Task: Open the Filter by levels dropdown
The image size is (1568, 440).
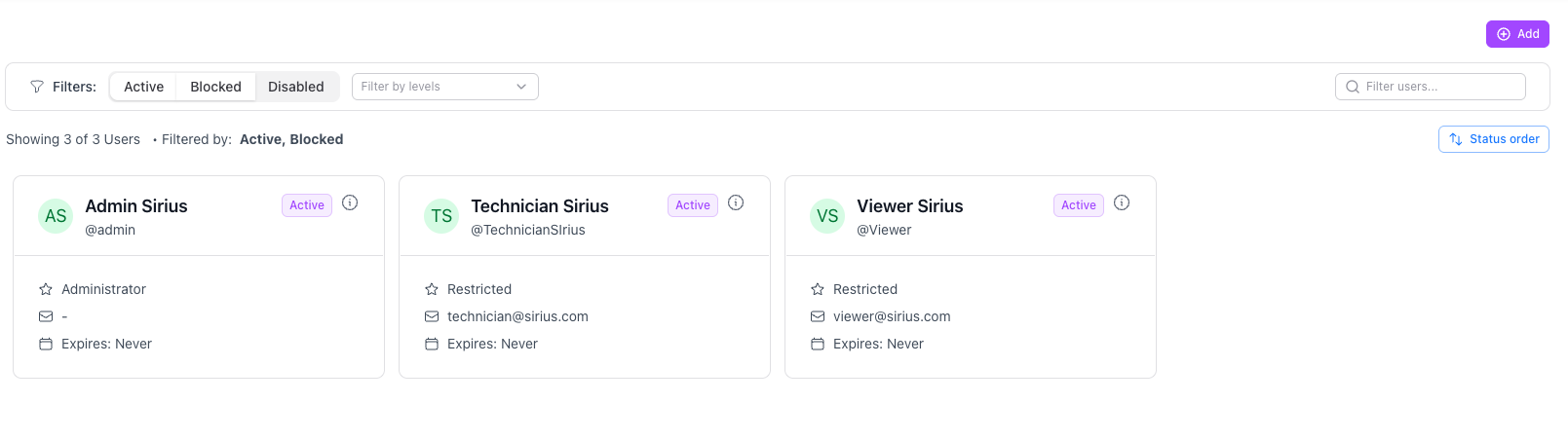Action: coord(444,87)
